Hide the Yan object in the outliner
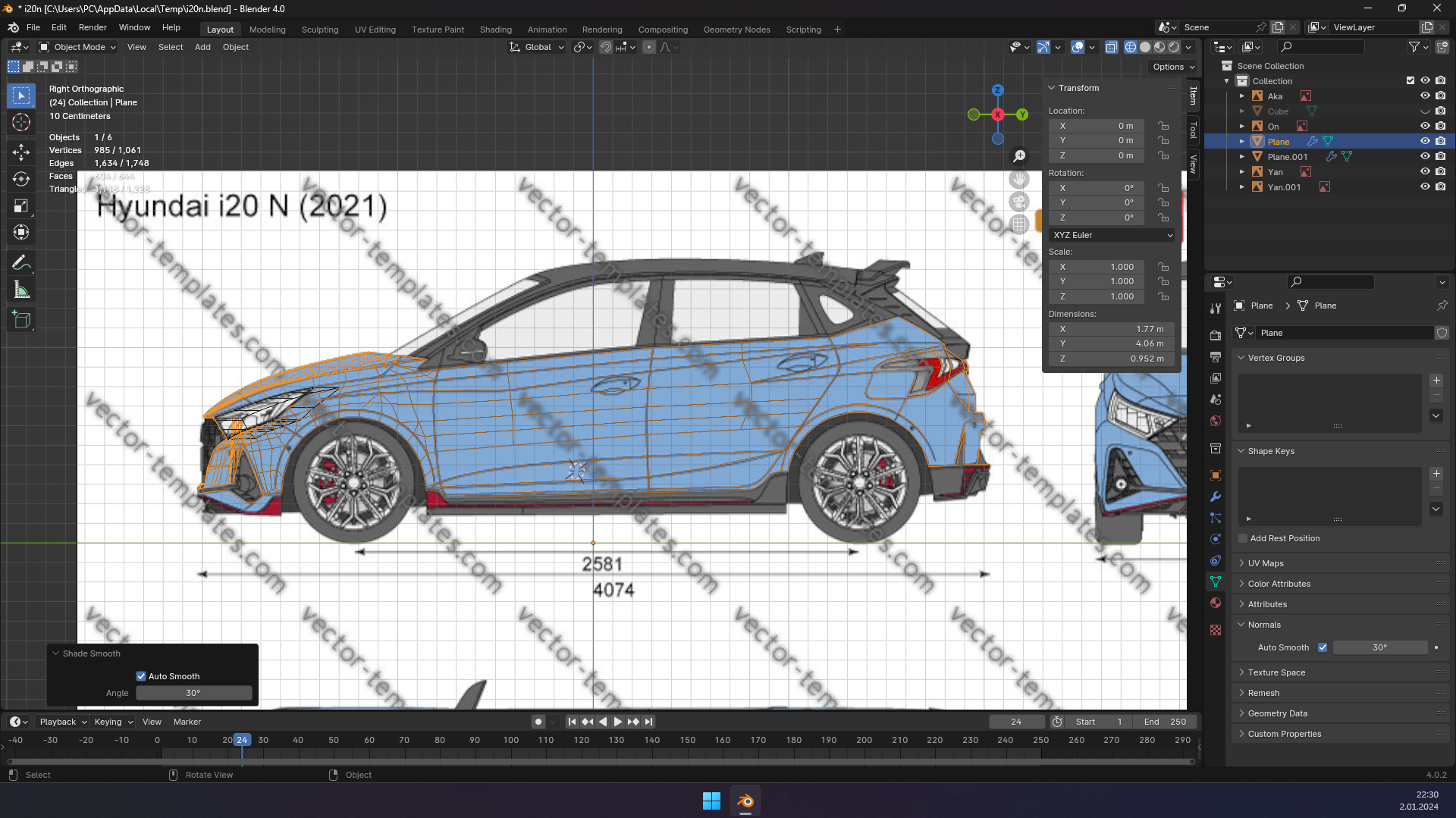The width and height of the screenshot is (1456, 818). coord(1425,172)
